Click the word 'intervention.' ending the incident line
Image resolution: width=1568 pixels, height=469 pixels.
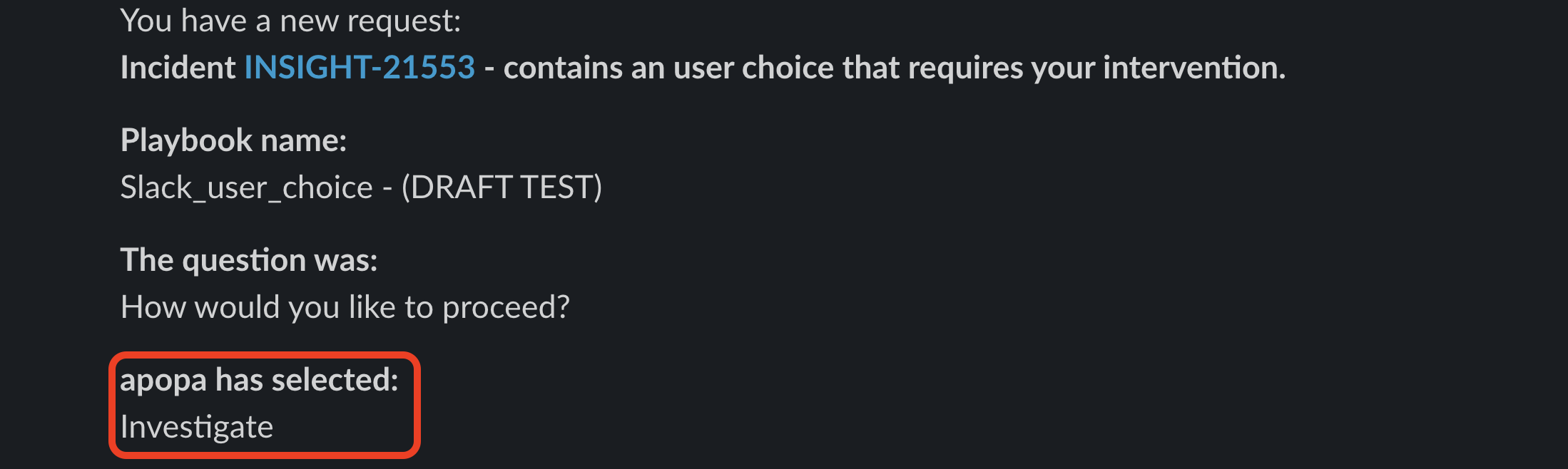(1194, 68)
